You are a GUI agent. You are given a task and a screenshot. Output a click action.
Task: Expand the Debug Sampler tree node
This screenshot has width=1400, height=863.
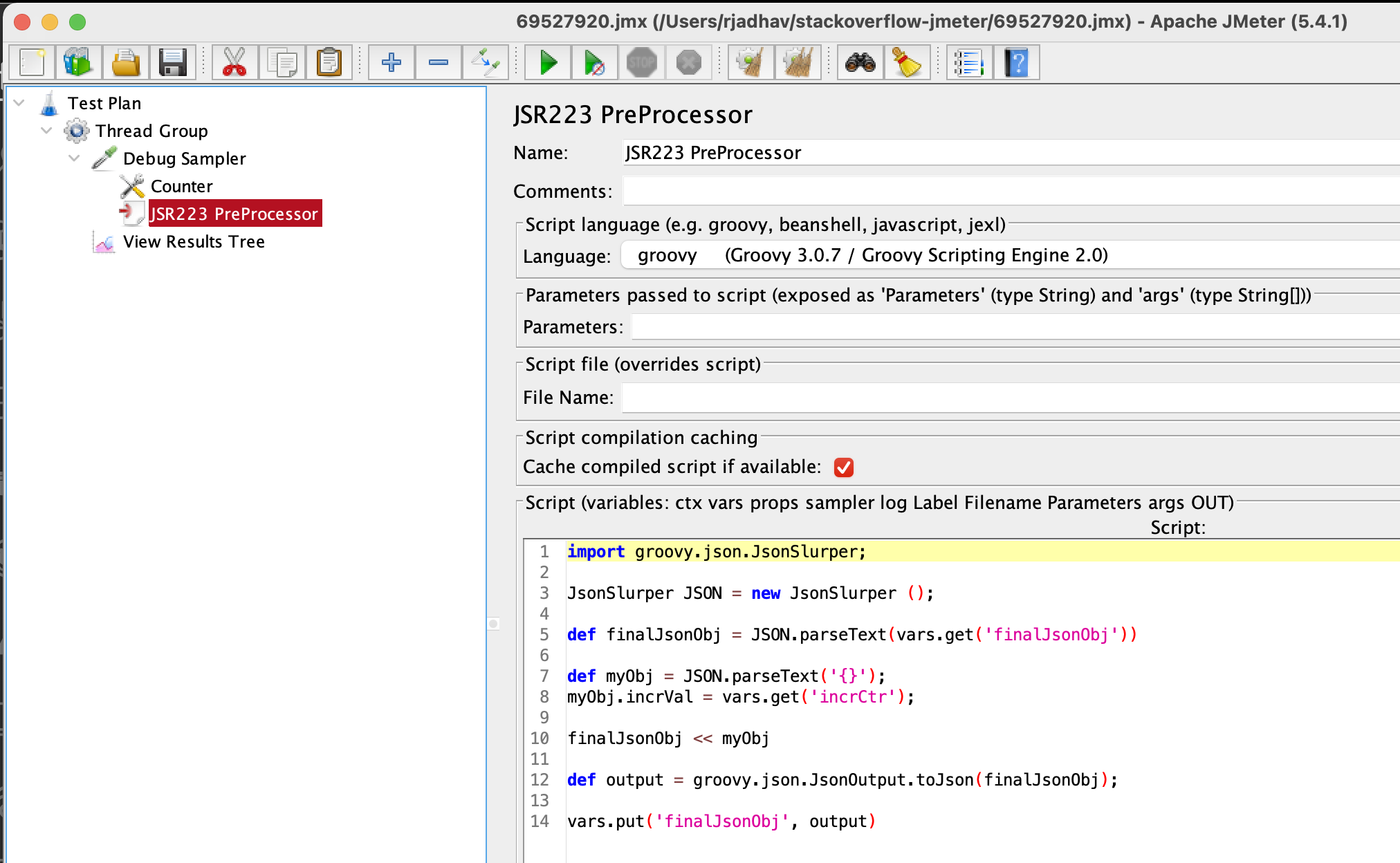[76, 157]
